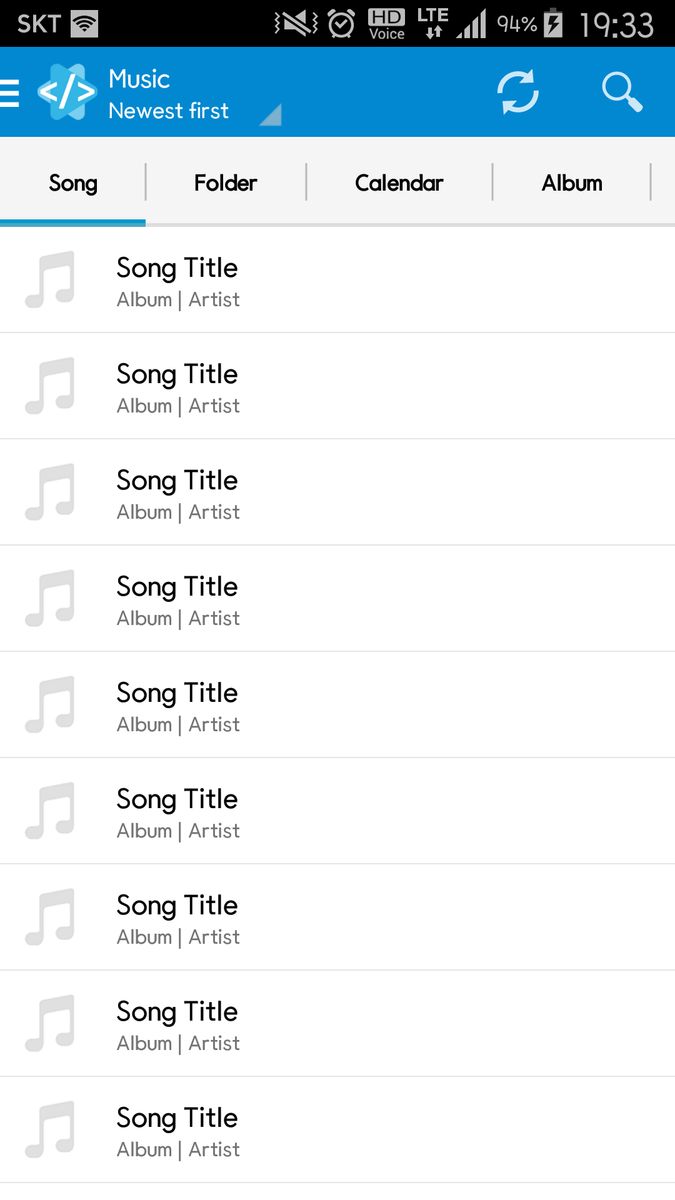Refresh the music library

[x=518, y=91]
